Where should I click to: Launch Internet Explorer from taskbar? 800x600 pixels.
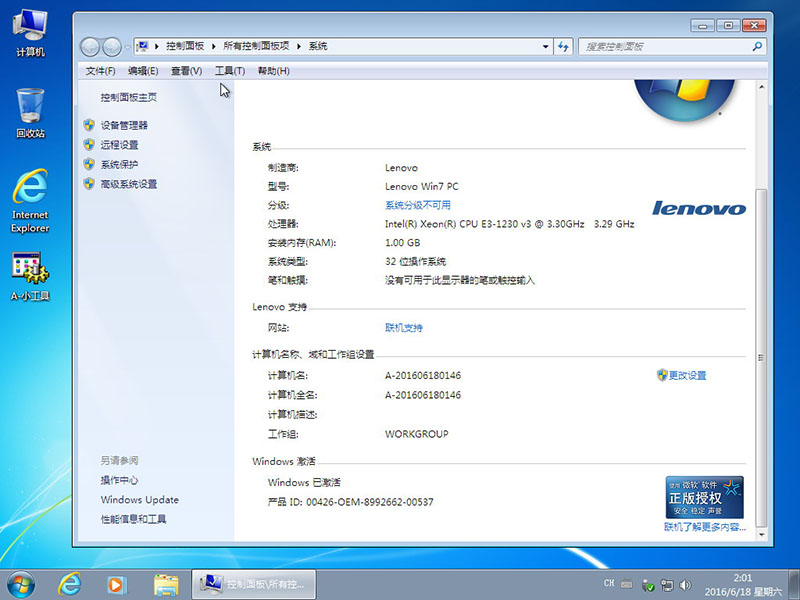point(69,585)
